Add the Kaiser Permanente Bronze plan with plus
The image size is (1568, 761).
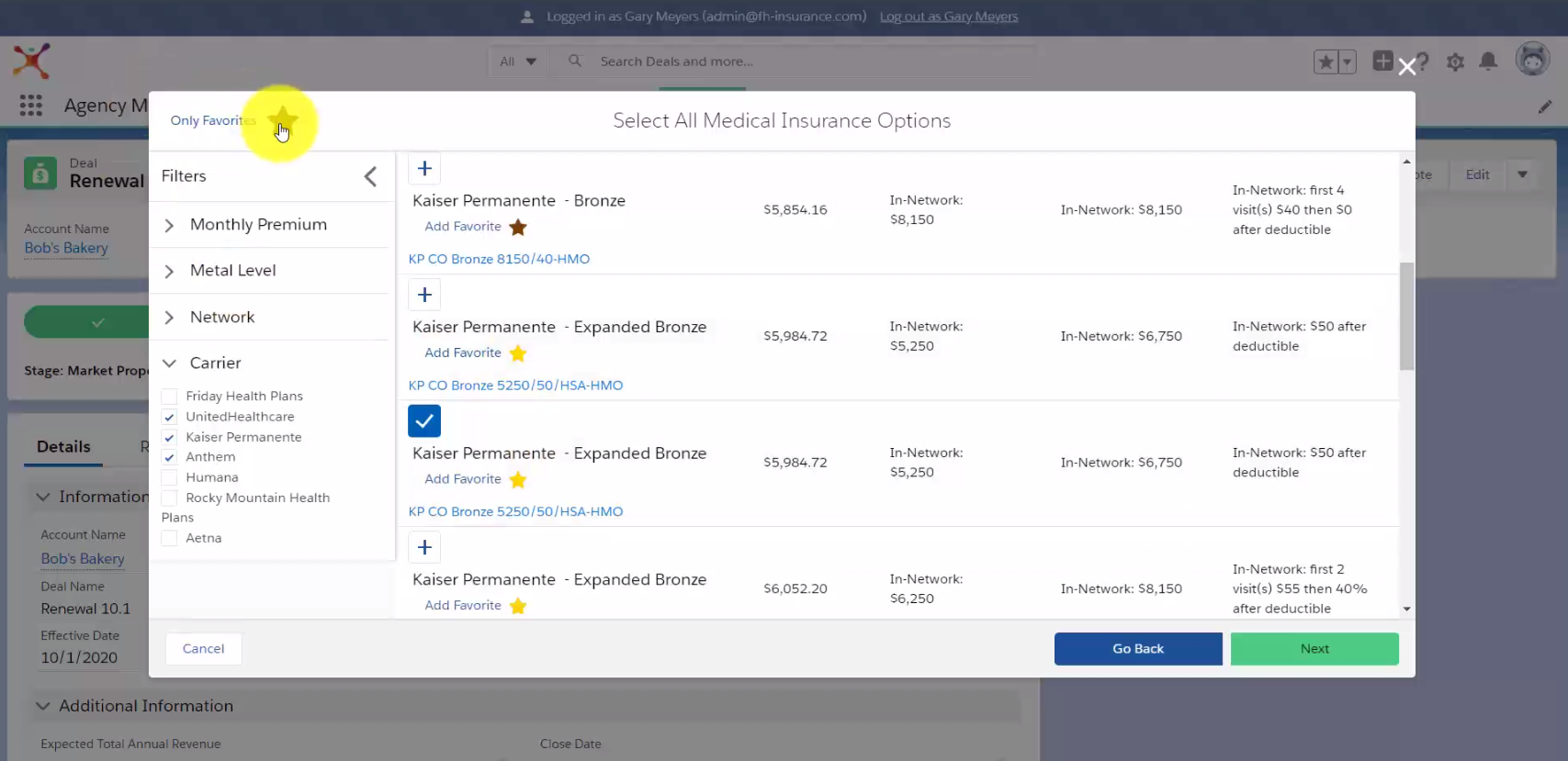tap(424, 169)
